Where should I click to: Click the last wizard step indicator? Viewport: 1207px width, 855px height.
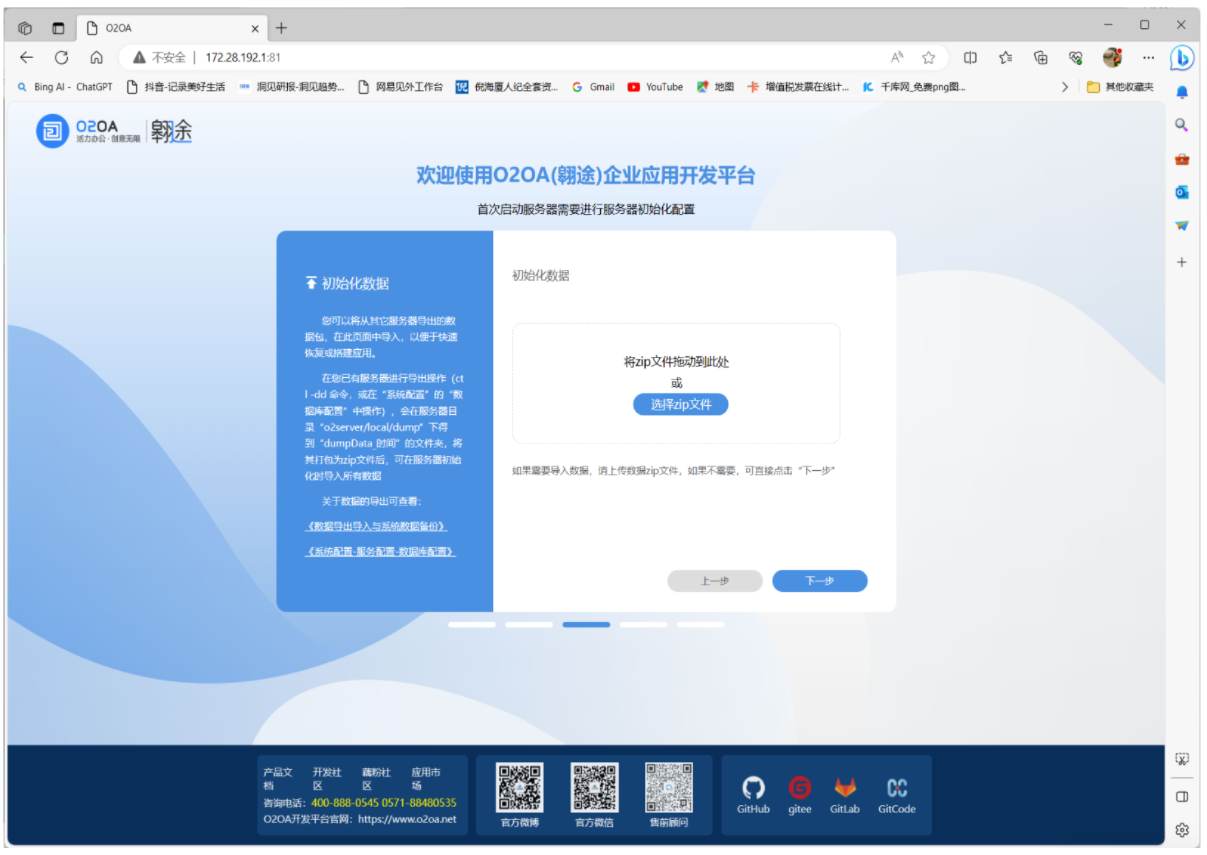(701, 624)
